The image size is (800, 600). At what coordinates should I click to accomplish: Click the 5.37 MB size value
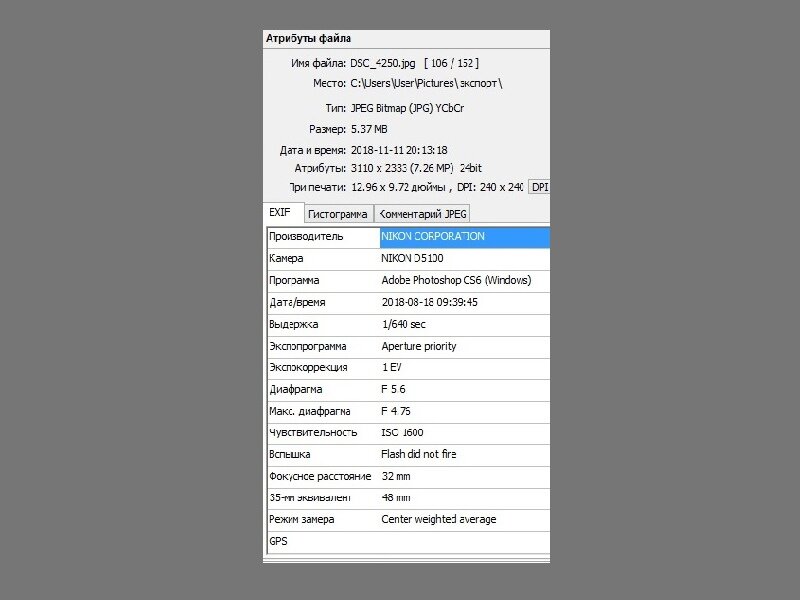369,129
